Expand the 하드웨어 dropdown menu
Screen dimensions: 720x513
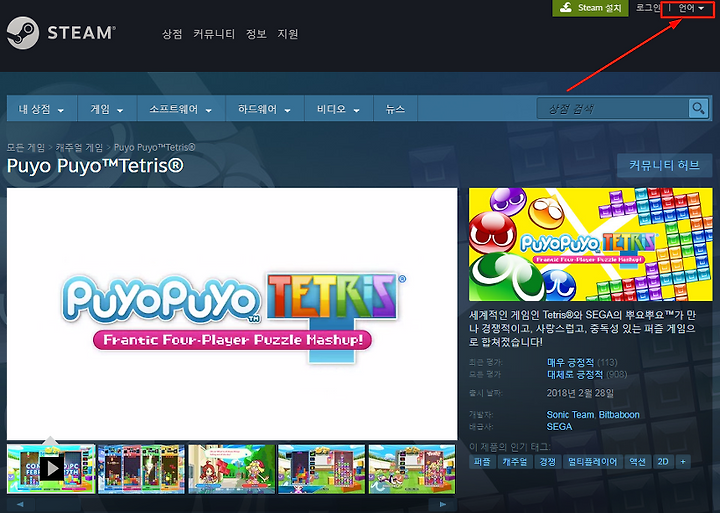coord(264,109)
